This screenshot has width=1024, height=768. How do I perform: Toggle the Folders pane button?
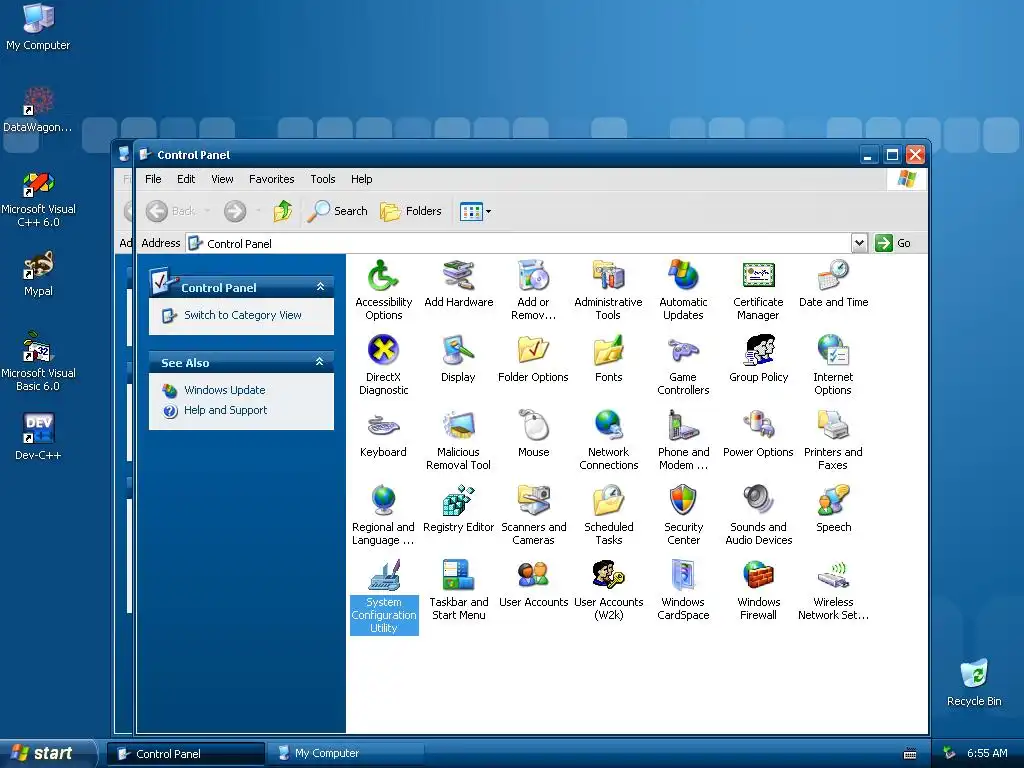pos(411,211)
